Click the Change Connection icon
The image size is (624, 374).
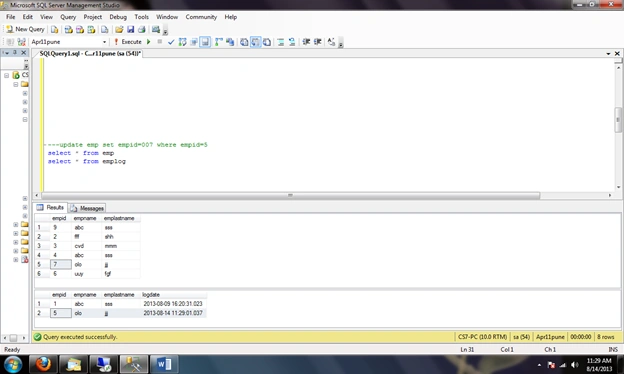point(21,42)
